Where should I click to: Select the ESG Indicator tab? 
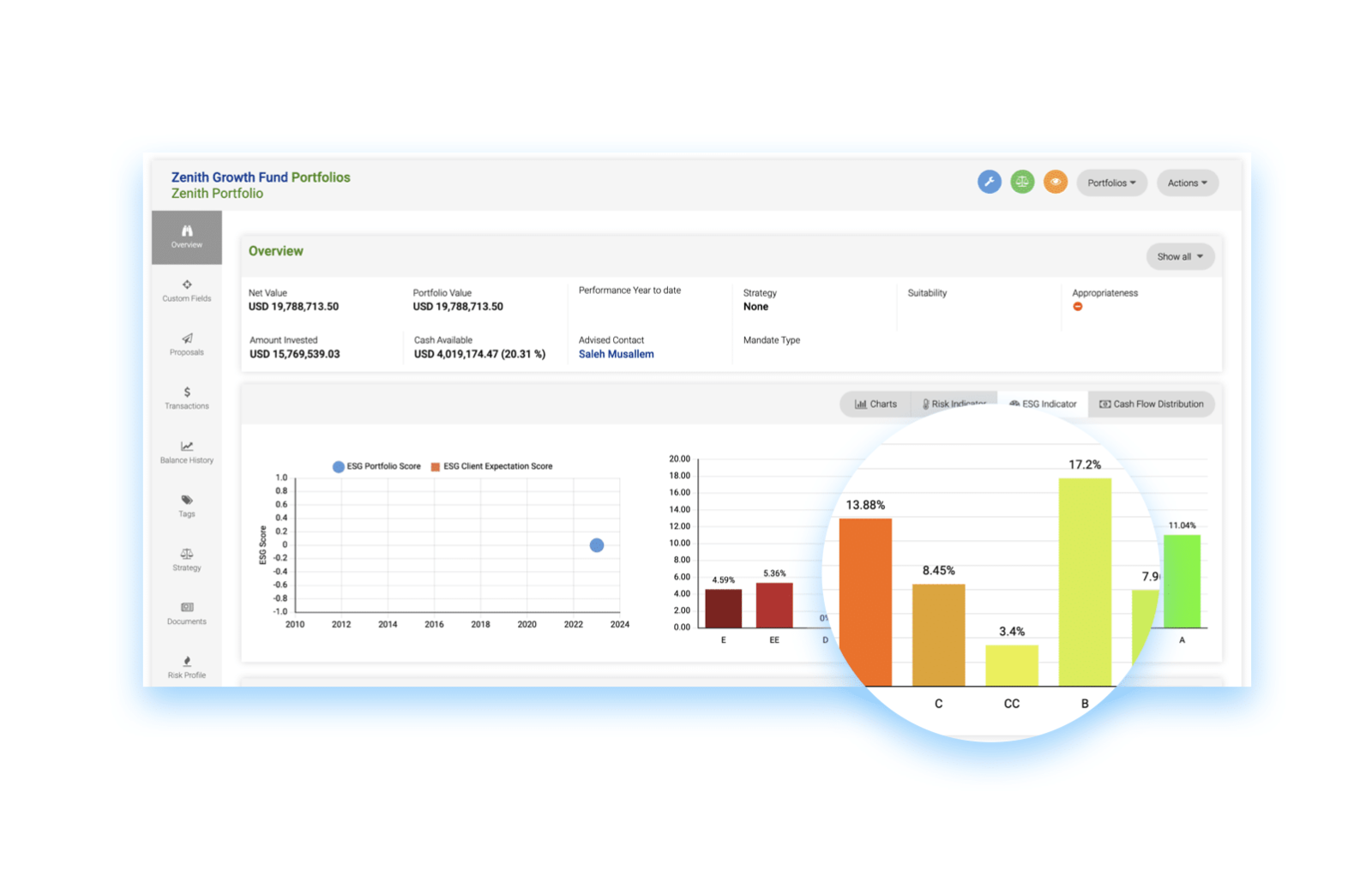point(1043,404)
